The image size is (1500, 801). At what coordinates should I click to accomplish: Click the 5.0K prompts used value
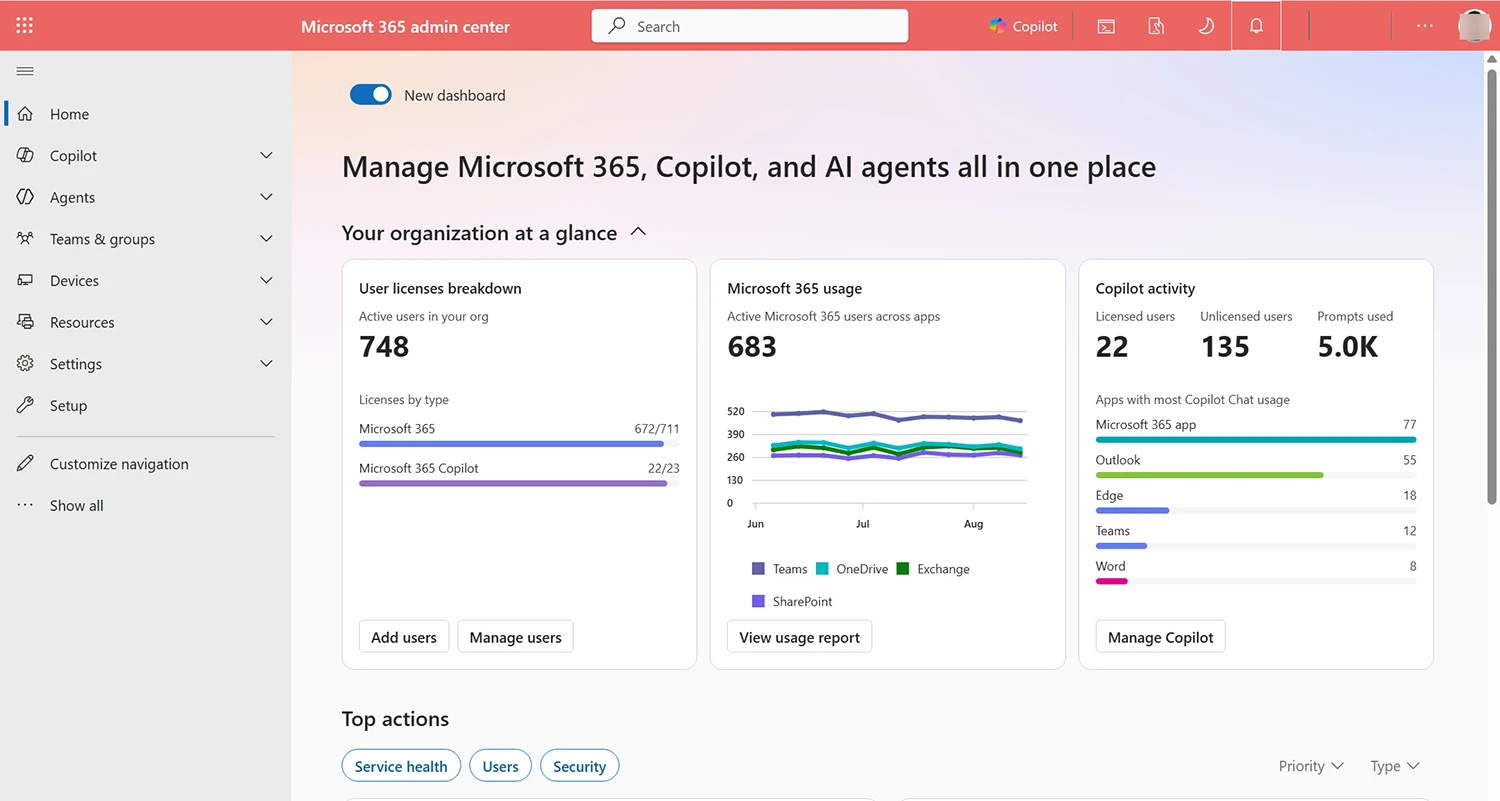click(x=1348, y=346)
